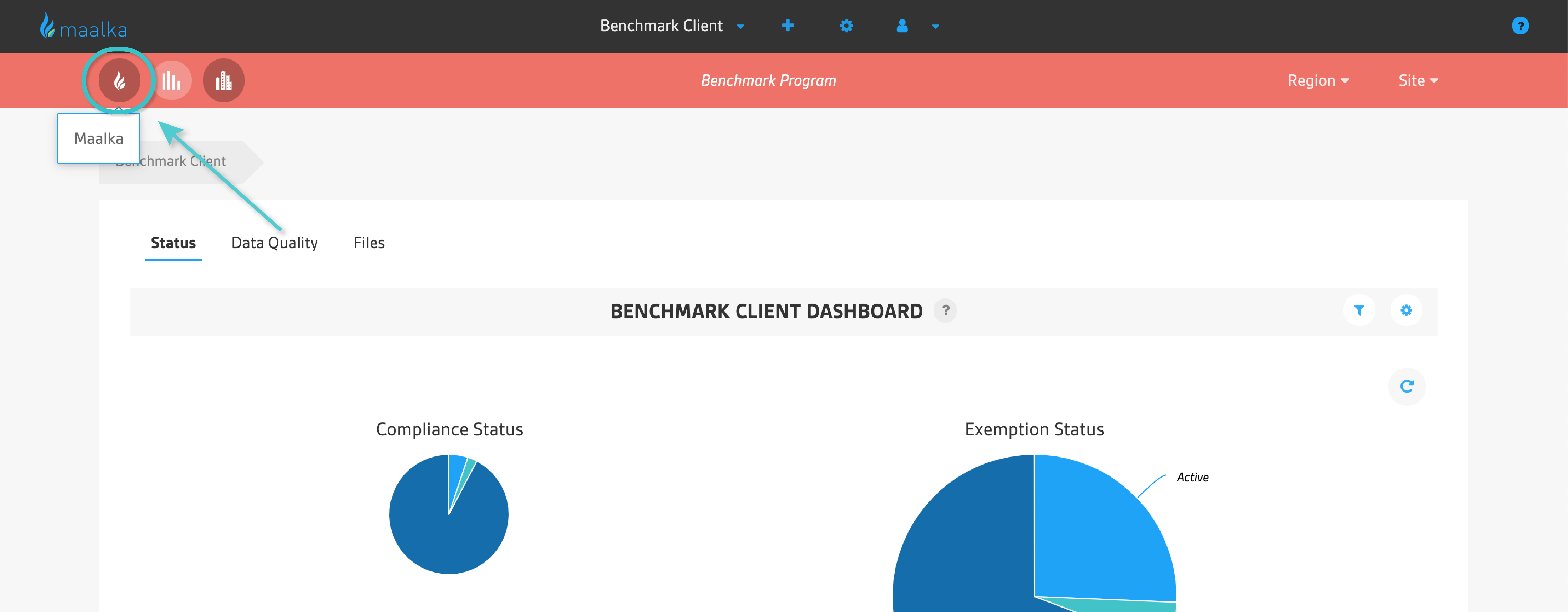Viewport: 1568px width, 612px height.
Task: Open the Maalka flame program icon
Action: [119, 81]
